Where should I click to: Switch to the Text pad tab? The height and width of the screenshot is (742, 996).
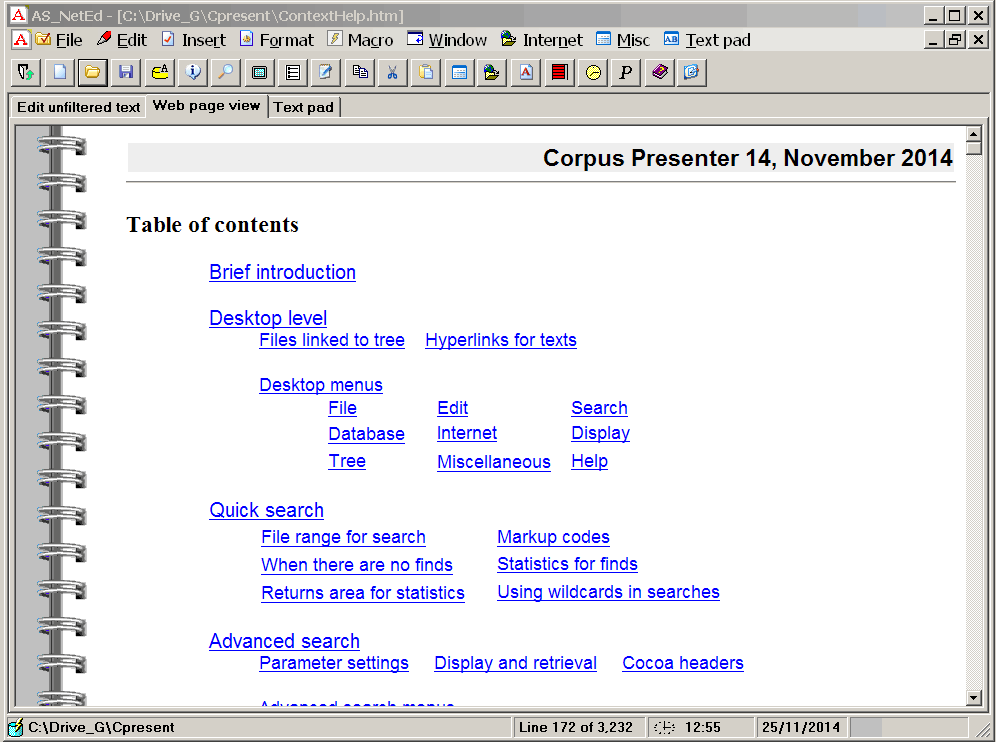pyautogui.click(x=303, y=107)
